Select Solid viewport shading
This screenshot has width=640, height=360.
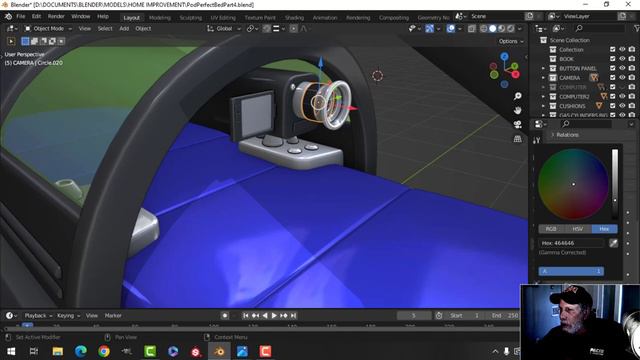click(493, 29)
